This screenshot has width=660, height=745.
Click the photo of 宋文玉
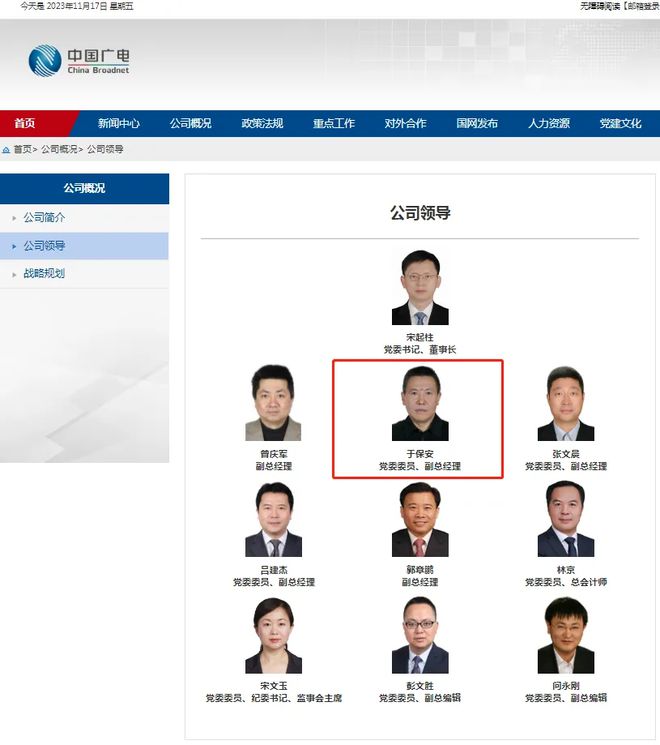[x=274, y=636]
